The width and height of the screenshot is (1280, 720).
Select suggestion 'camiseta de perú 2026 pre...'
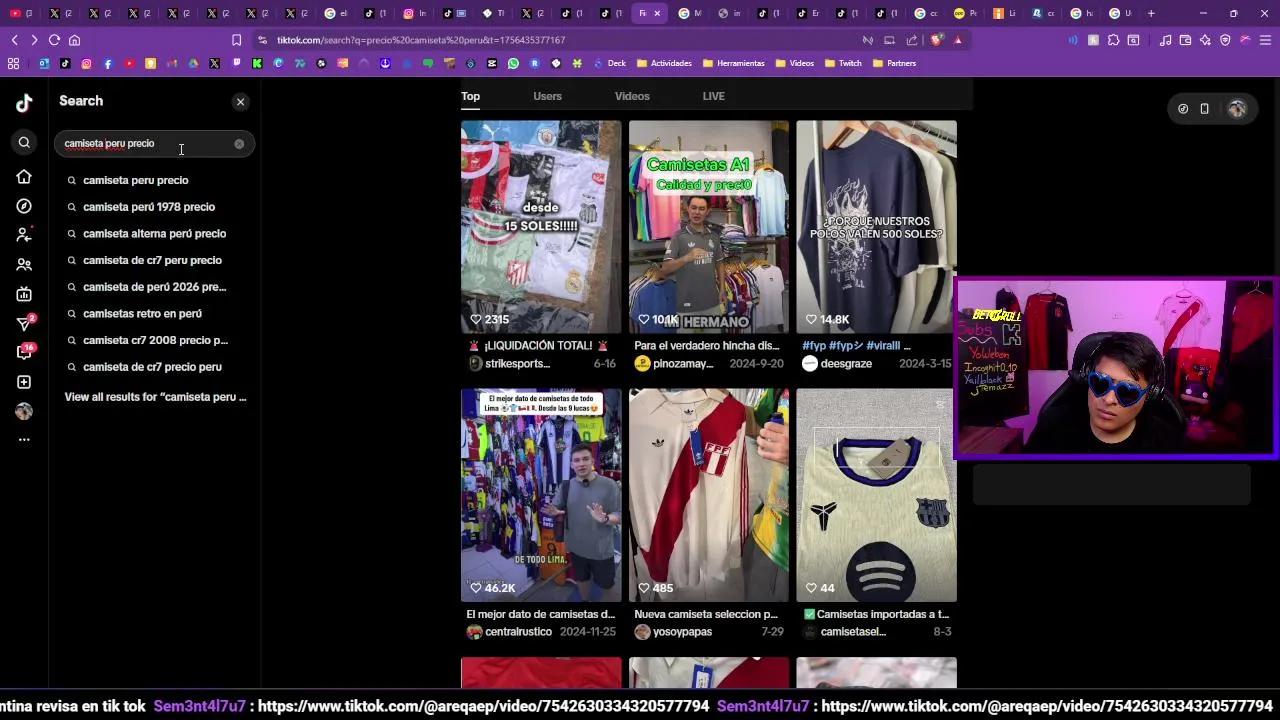click(154, 287)
